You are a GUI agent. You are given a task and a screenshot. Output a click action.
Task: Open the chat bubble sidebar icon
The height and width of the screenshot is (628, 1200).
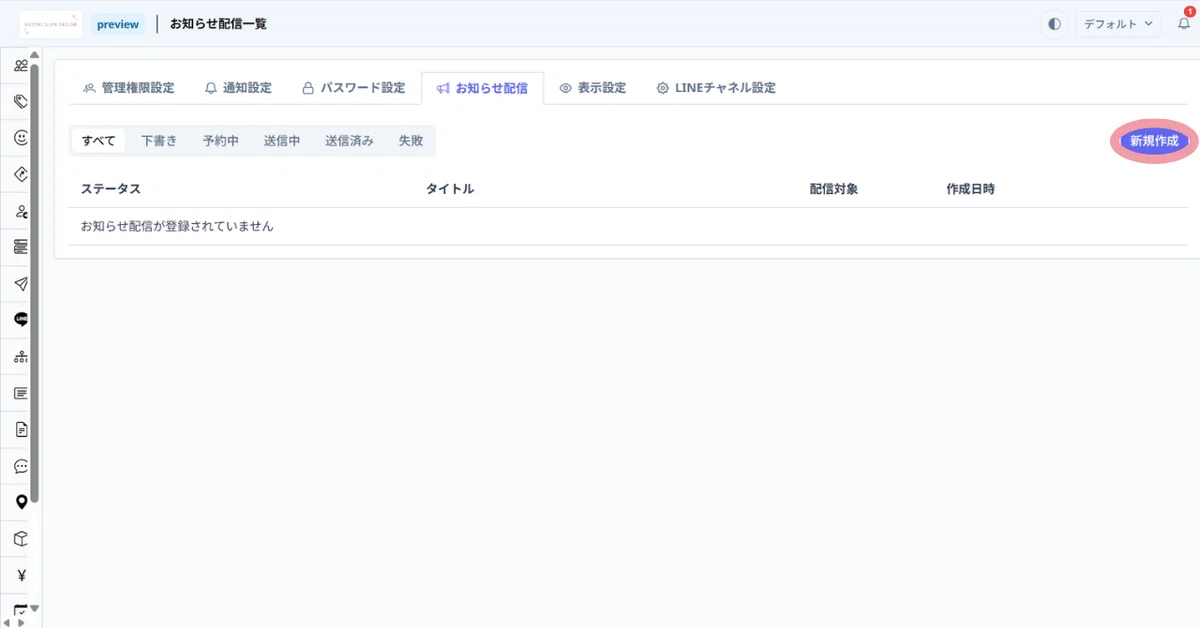21,466
